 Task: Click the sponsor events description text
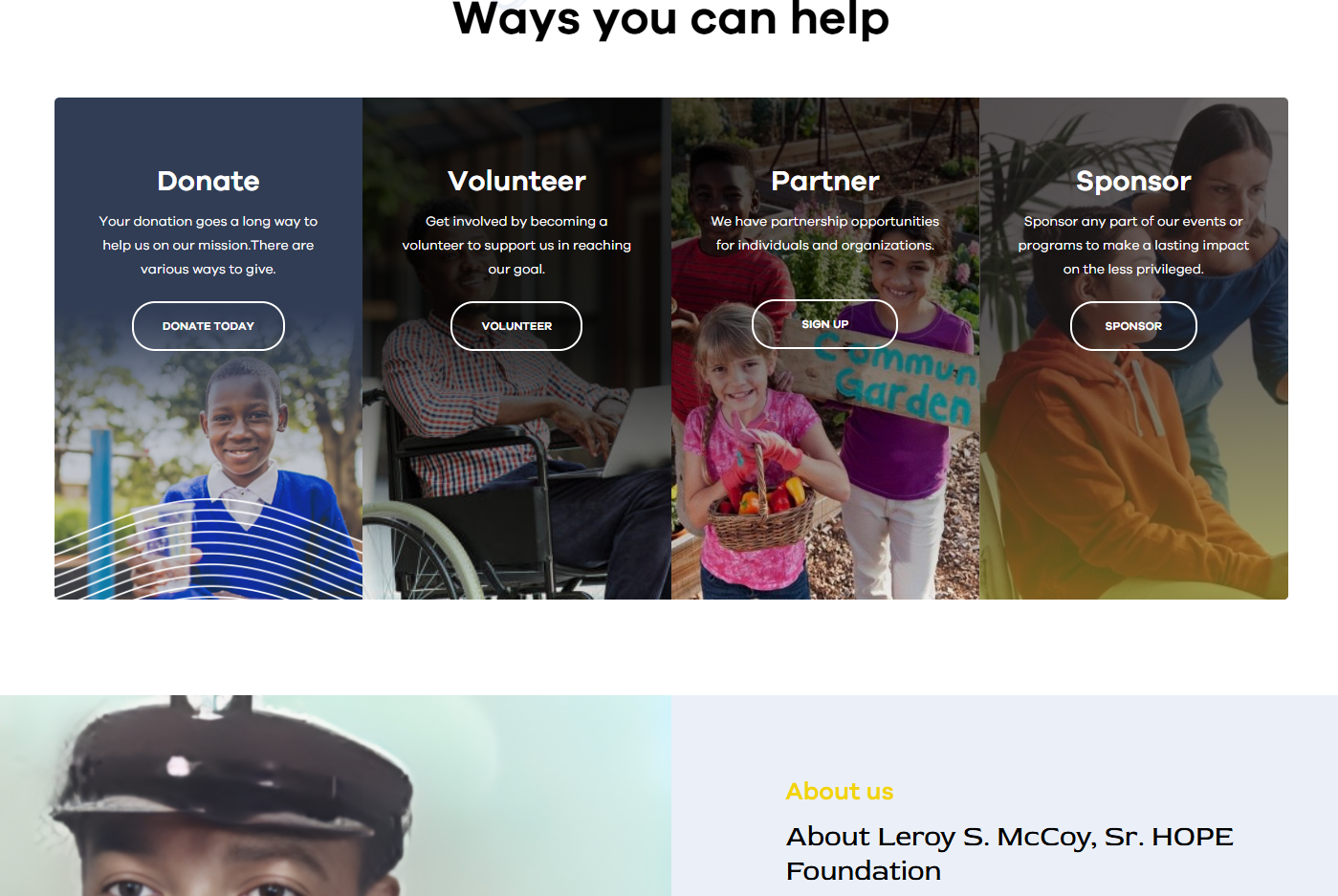[x=1133, y=245]
